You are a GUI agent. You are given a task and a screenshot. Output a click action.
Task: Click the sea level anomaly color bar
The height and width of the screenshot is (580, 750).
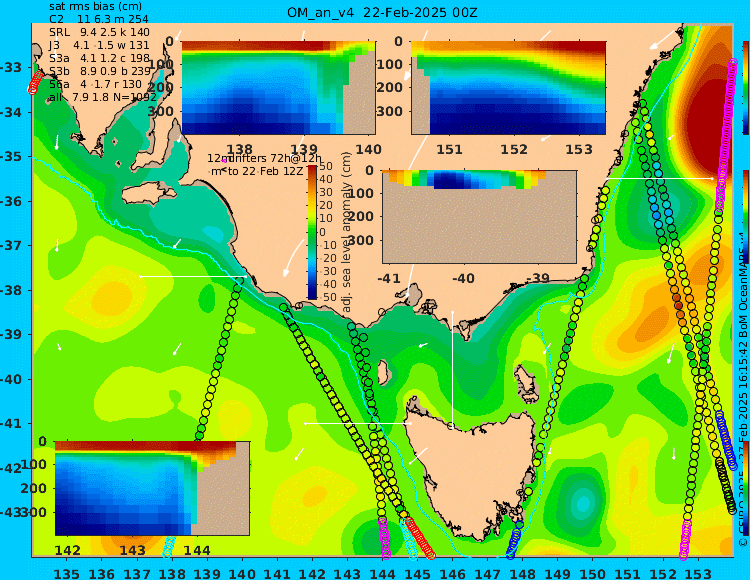point(312,232)
